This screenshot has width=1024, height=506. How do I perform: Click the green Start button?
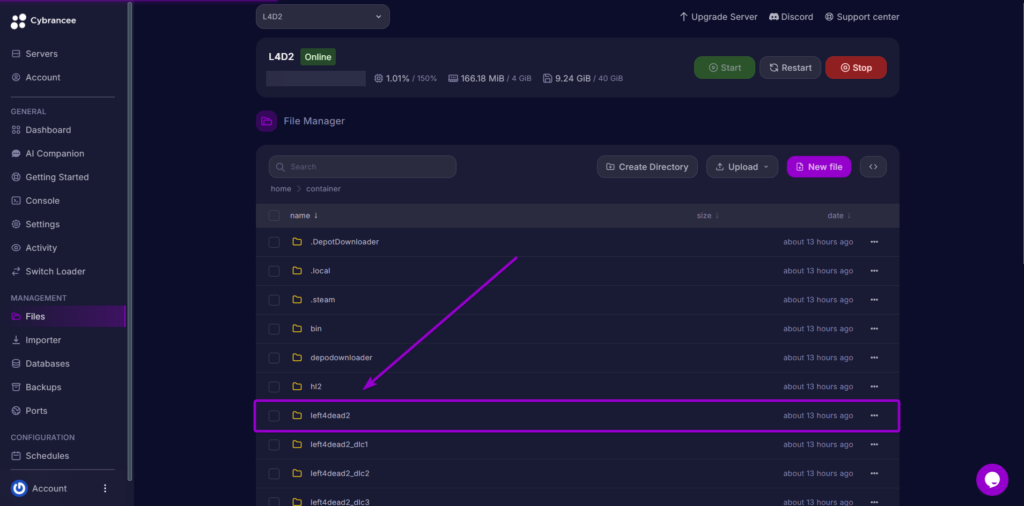pos(724,67)
